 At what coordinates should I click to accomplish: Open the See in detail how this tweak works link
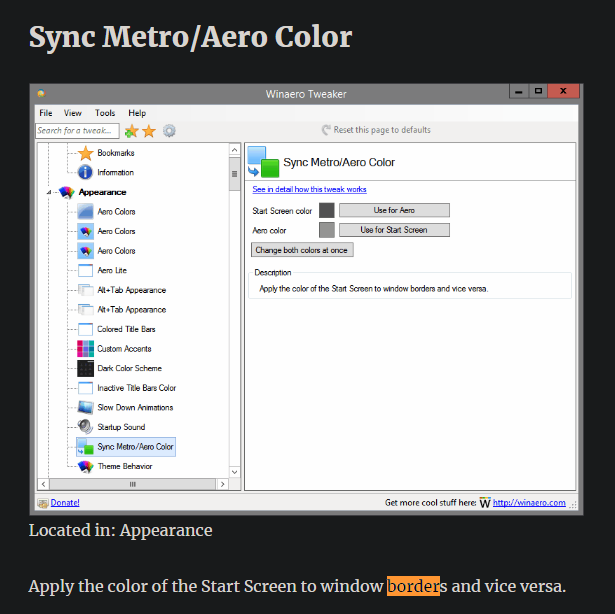[309, 189]
